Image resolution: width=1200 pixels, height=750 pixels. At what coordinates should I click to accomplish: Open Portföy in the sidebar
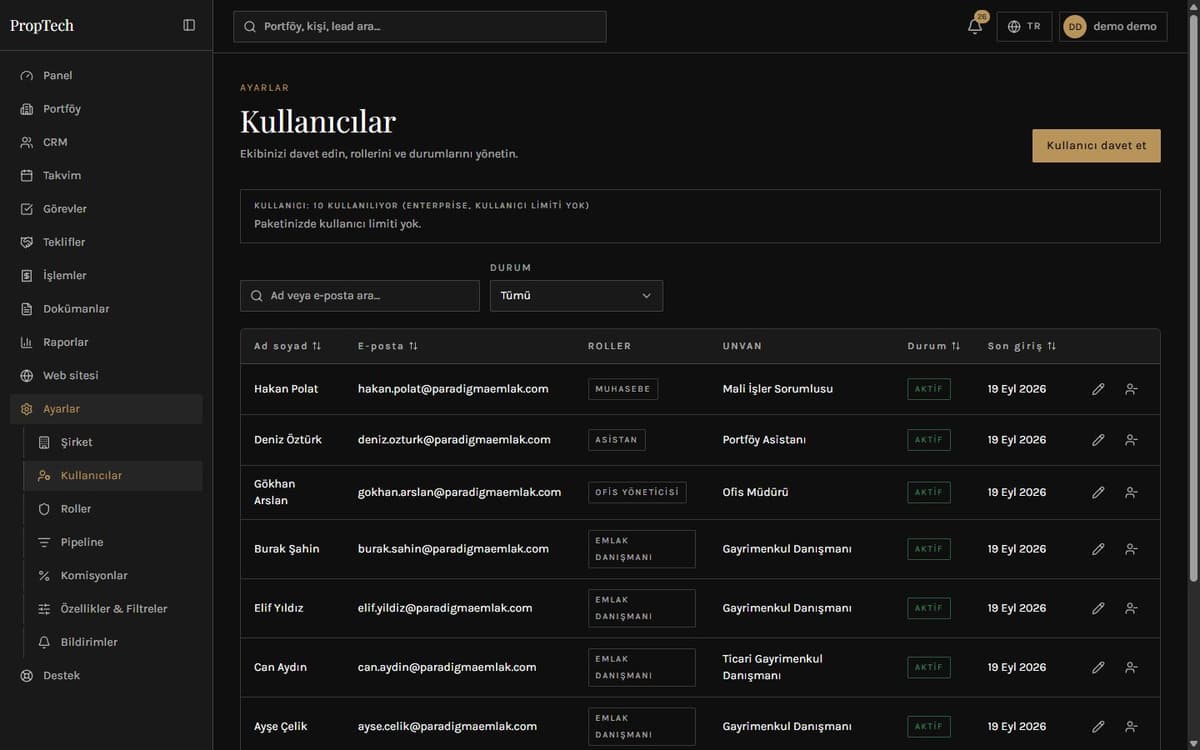pos(106,109)
